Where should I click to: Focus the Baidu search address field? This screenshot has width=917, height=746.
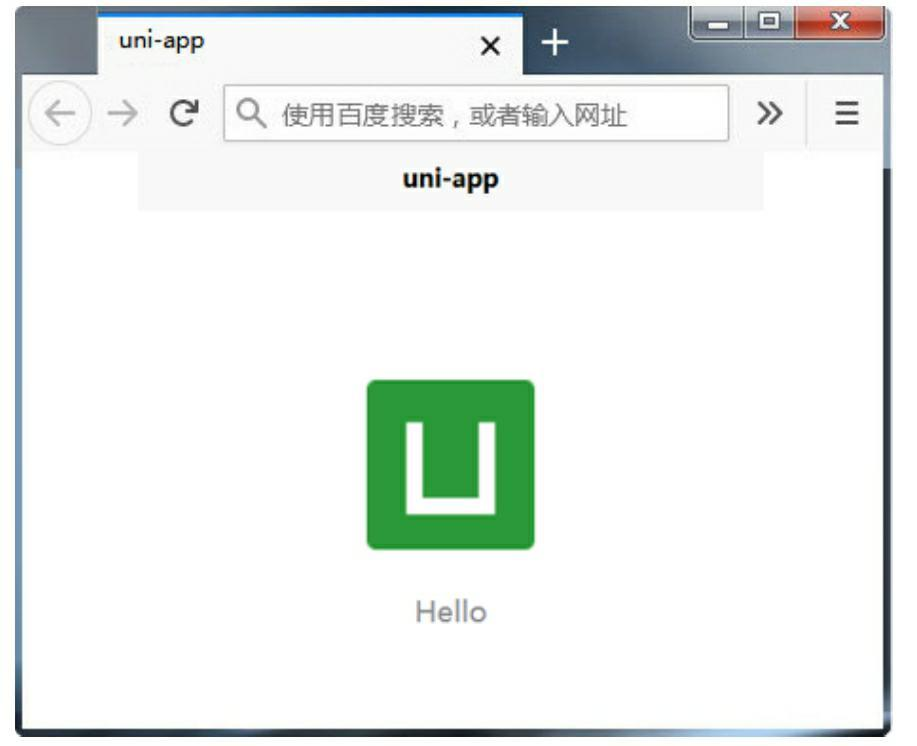pos(476,113)
